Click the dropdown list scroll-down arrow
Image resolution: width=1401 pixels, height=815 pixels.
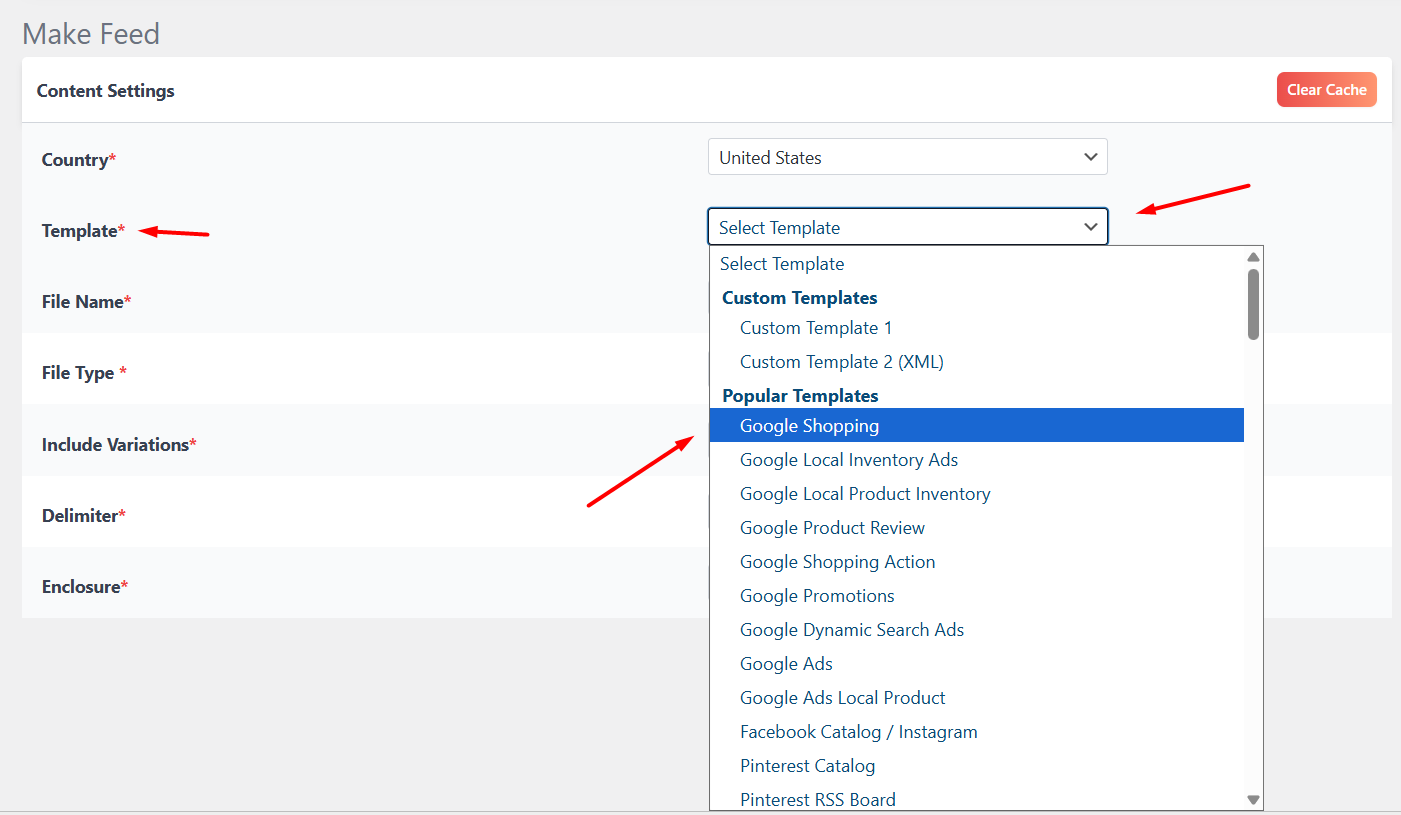[1253, 800]
